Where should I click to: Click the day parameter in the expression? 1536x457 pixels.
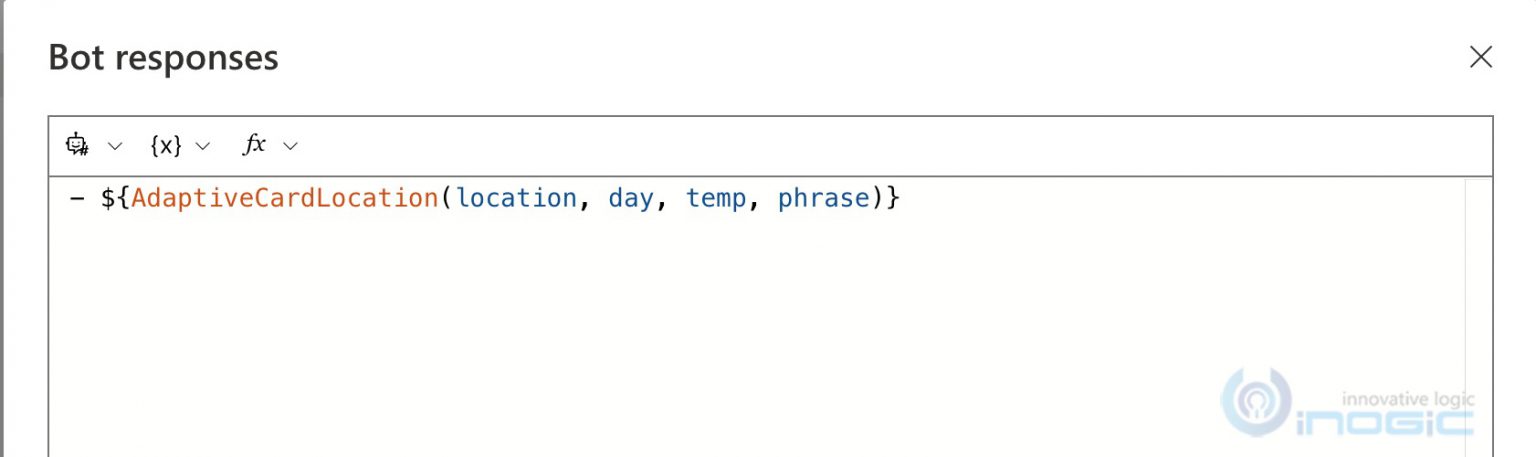pyautogui.click(x=630, y=198)
